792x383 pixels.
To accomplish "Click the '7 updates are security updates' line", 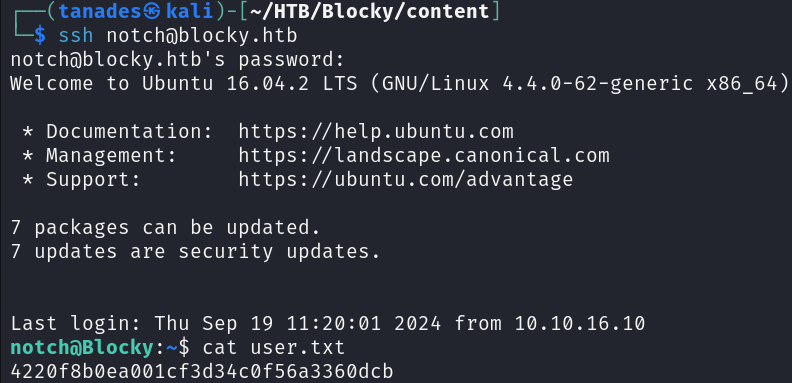I will 195,252.
